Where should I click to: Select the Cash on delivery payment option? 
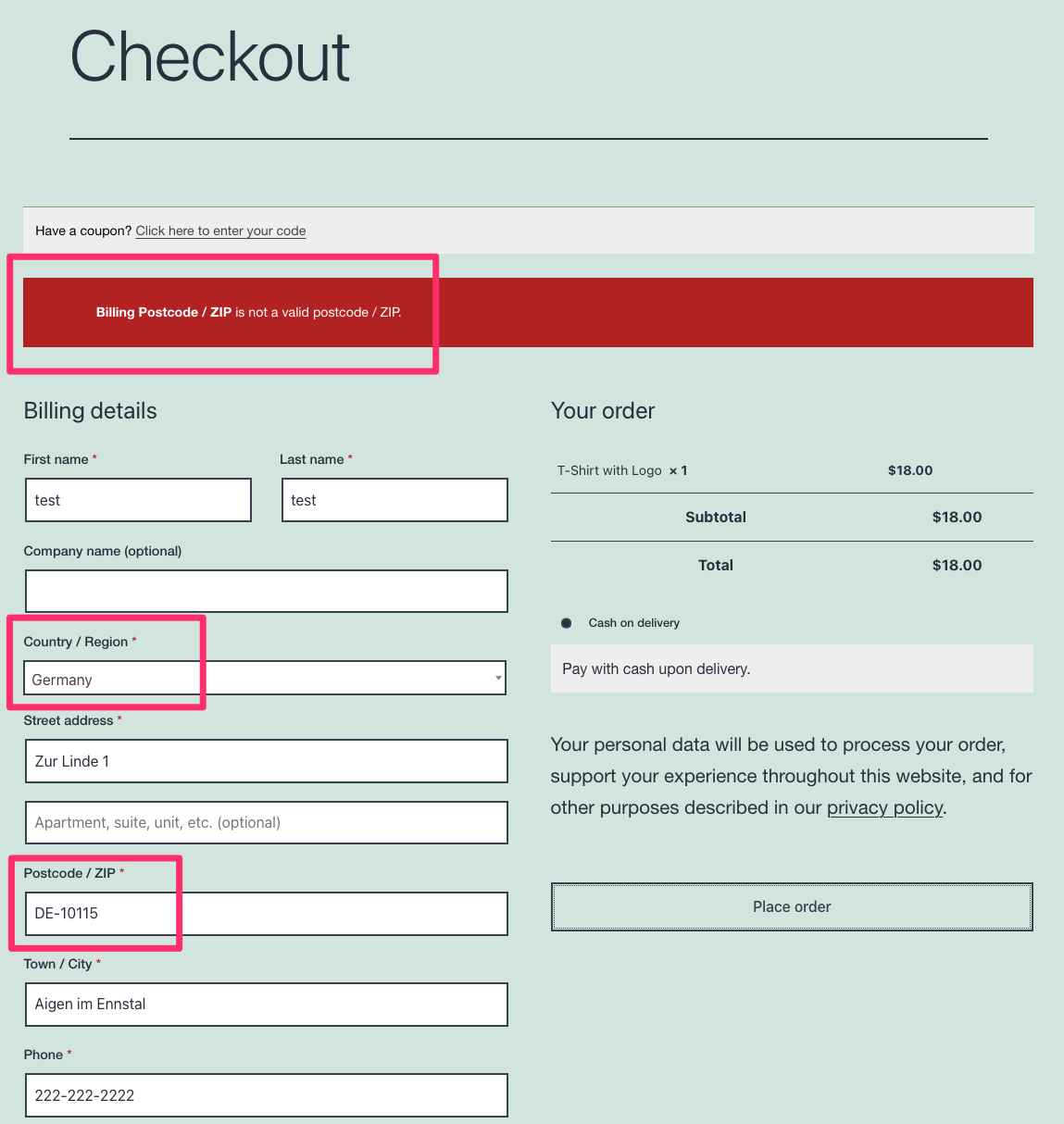tap(566, 623)
